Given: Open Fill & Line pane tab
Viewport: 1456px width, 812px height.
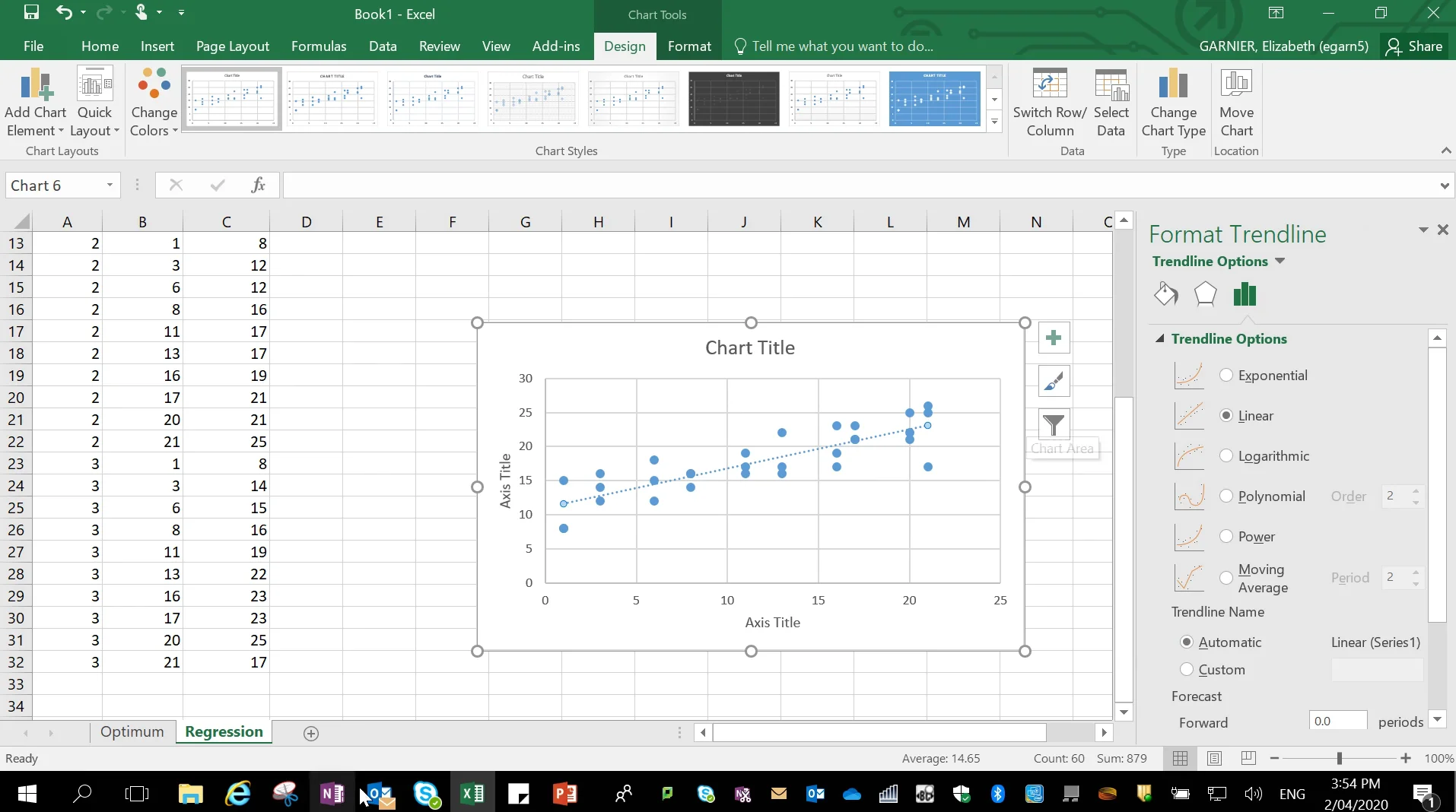Looking at the screenshot, I should click(x=1165, y=294).
